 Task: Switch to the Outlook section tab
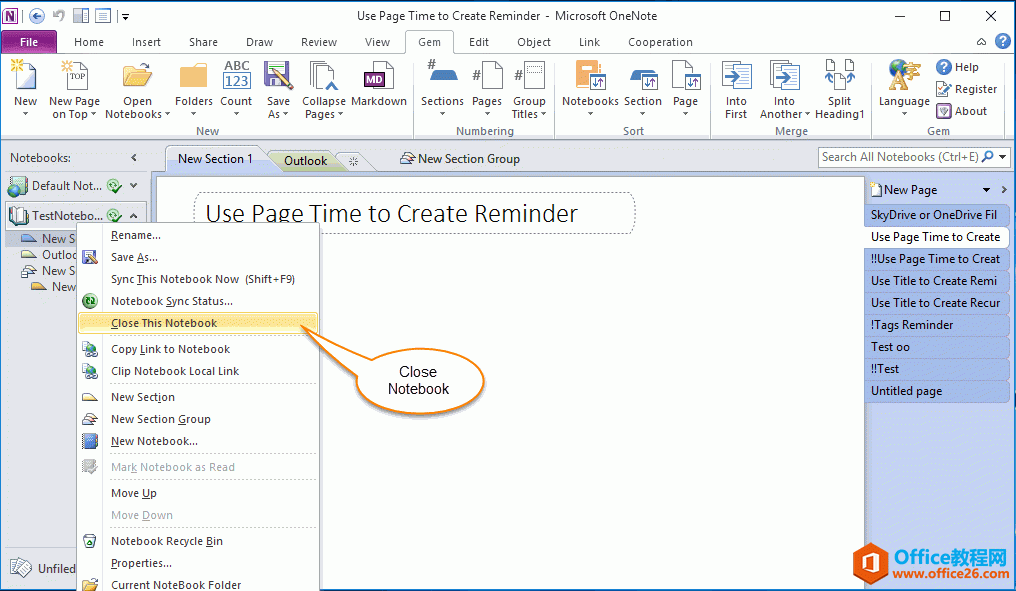pyautogui.click(x=304, y=159)
